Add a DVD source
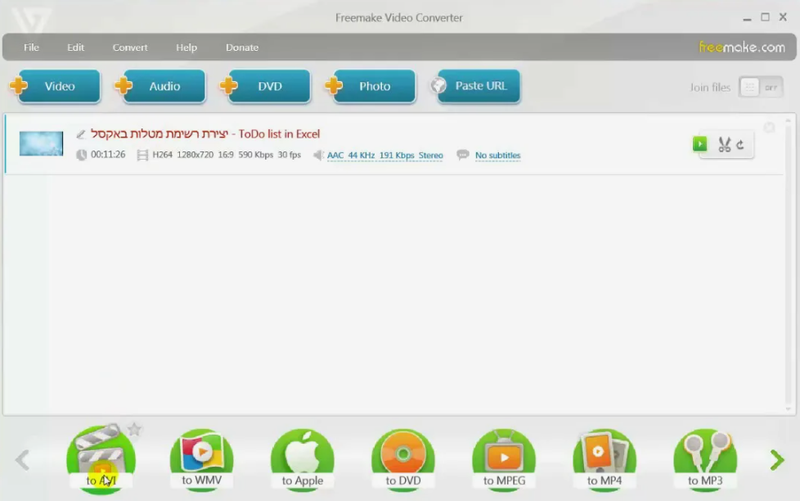Image resolution: width=800 pixels, height=501 pixels. coord(265,86)
